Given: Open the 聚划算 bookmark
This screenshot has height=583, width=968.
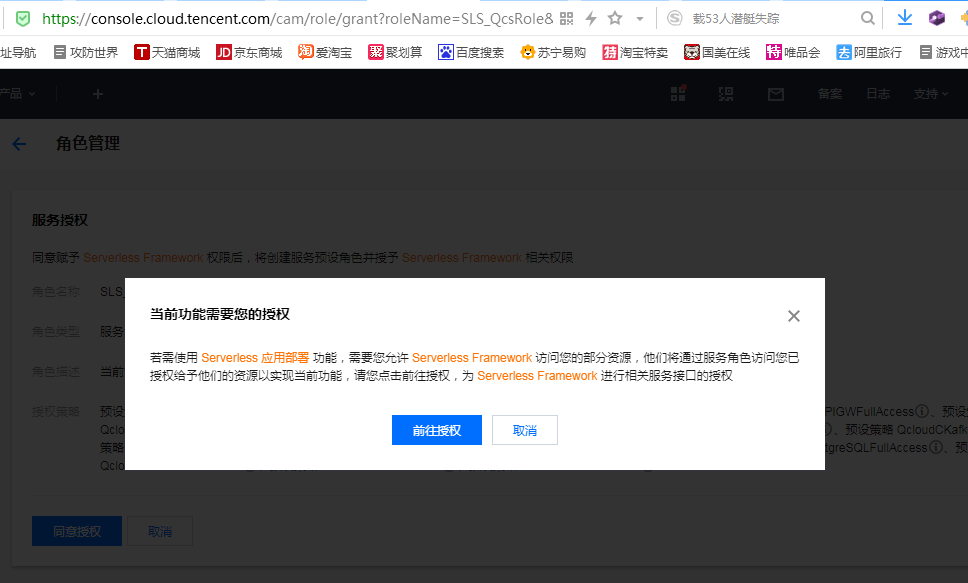Looking at the screenshot, I should coord(395,52).
